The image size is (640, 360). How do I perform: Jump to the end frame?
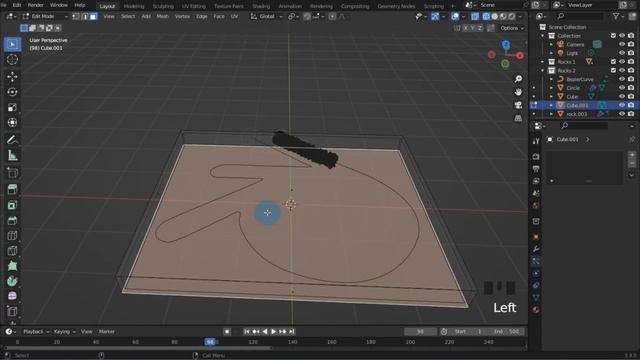pos(291,331)
